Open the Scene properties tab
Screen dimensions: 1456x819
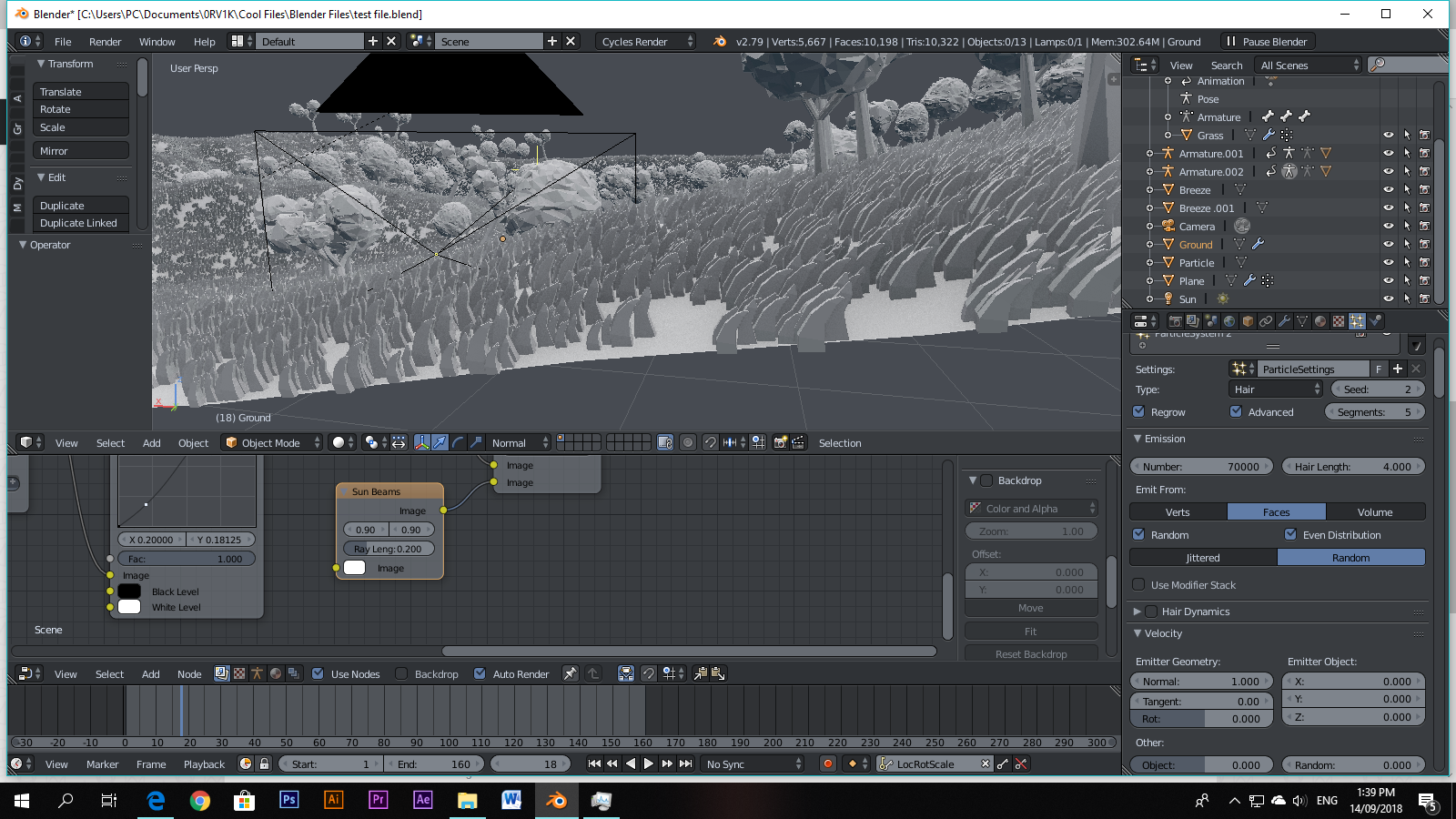tap(1211, 321)
